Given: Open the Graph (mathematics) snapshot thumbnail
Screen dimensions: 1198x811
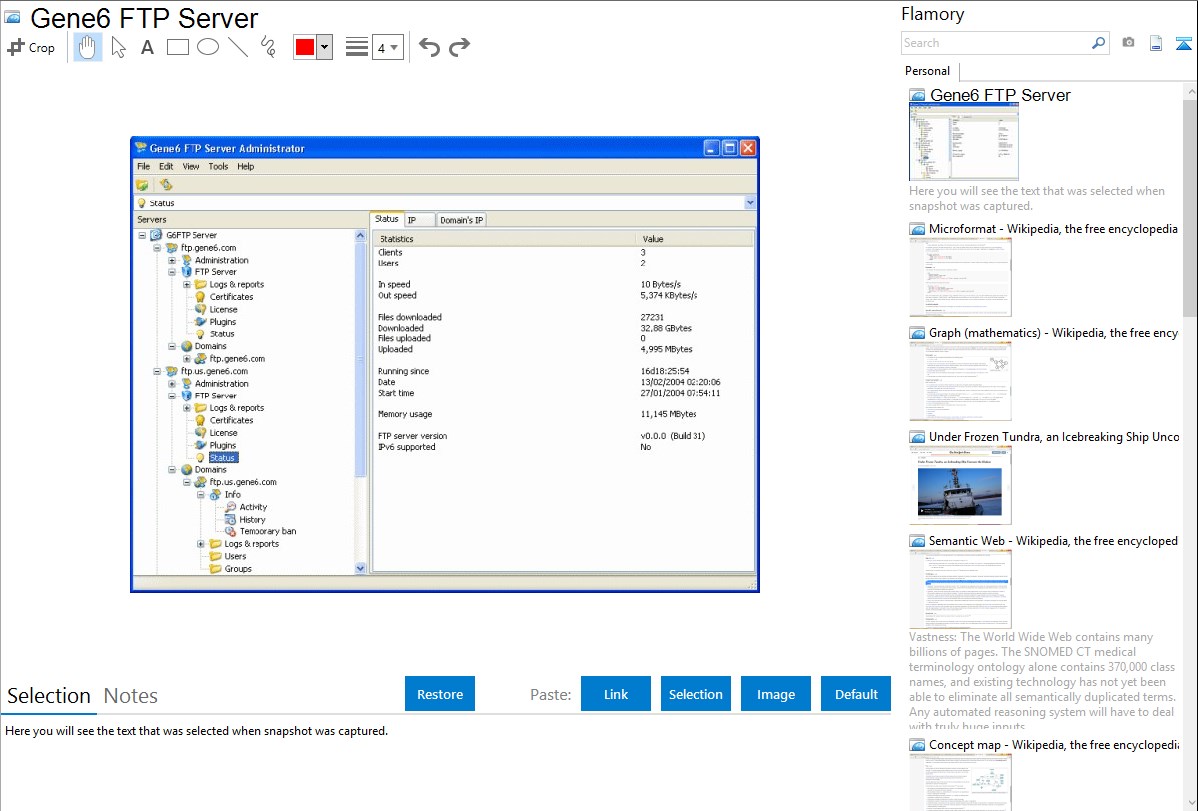Looking at the screenshot, I should pyautogui.click(x=960, y=381).
